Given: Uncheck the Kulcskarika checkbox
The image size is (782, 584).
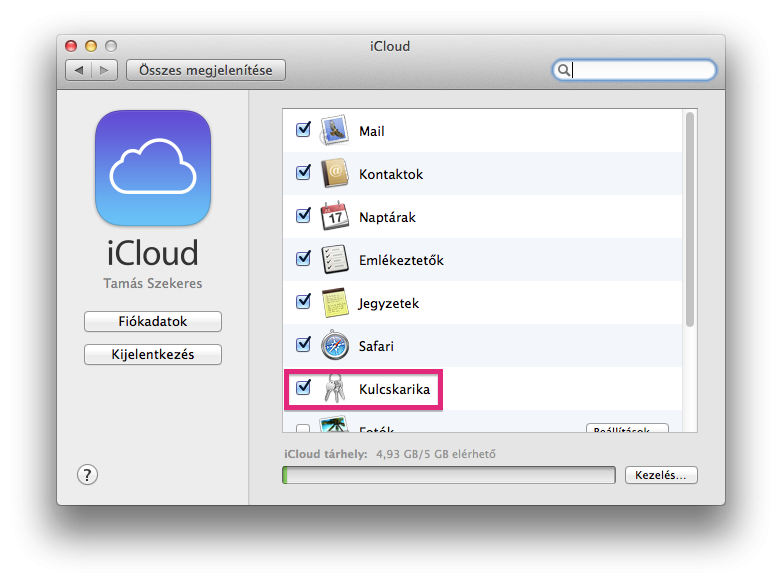Looking at the screenshot, I should click(303, 387).
